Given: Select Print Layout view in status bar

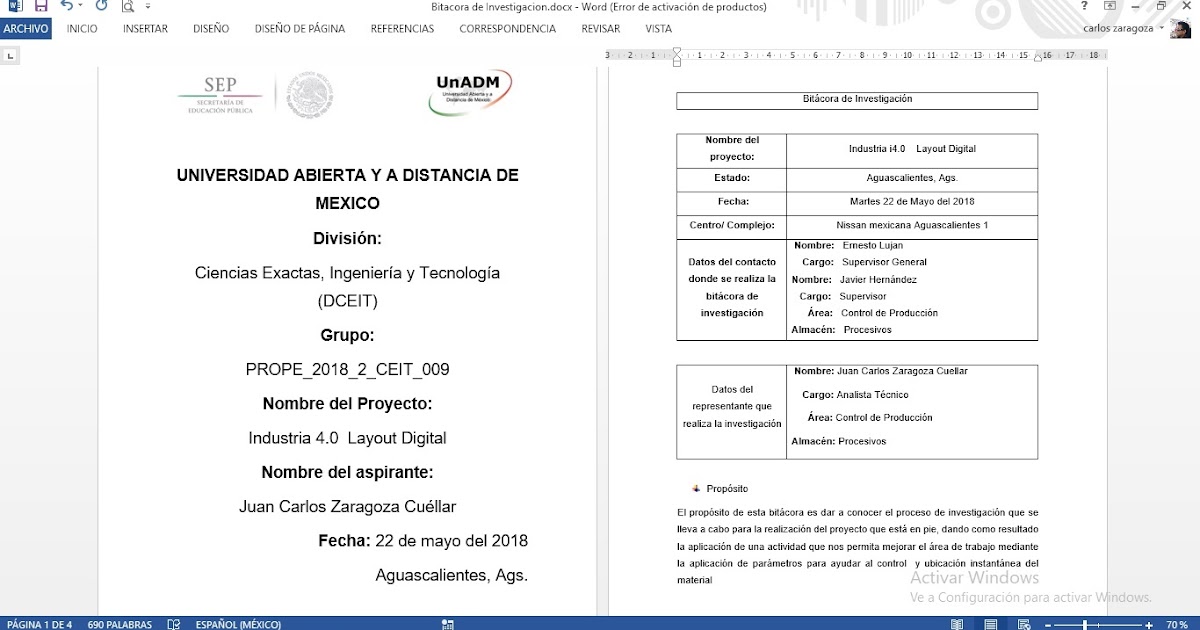Looking at the screenshot, I should pos(992,624).
